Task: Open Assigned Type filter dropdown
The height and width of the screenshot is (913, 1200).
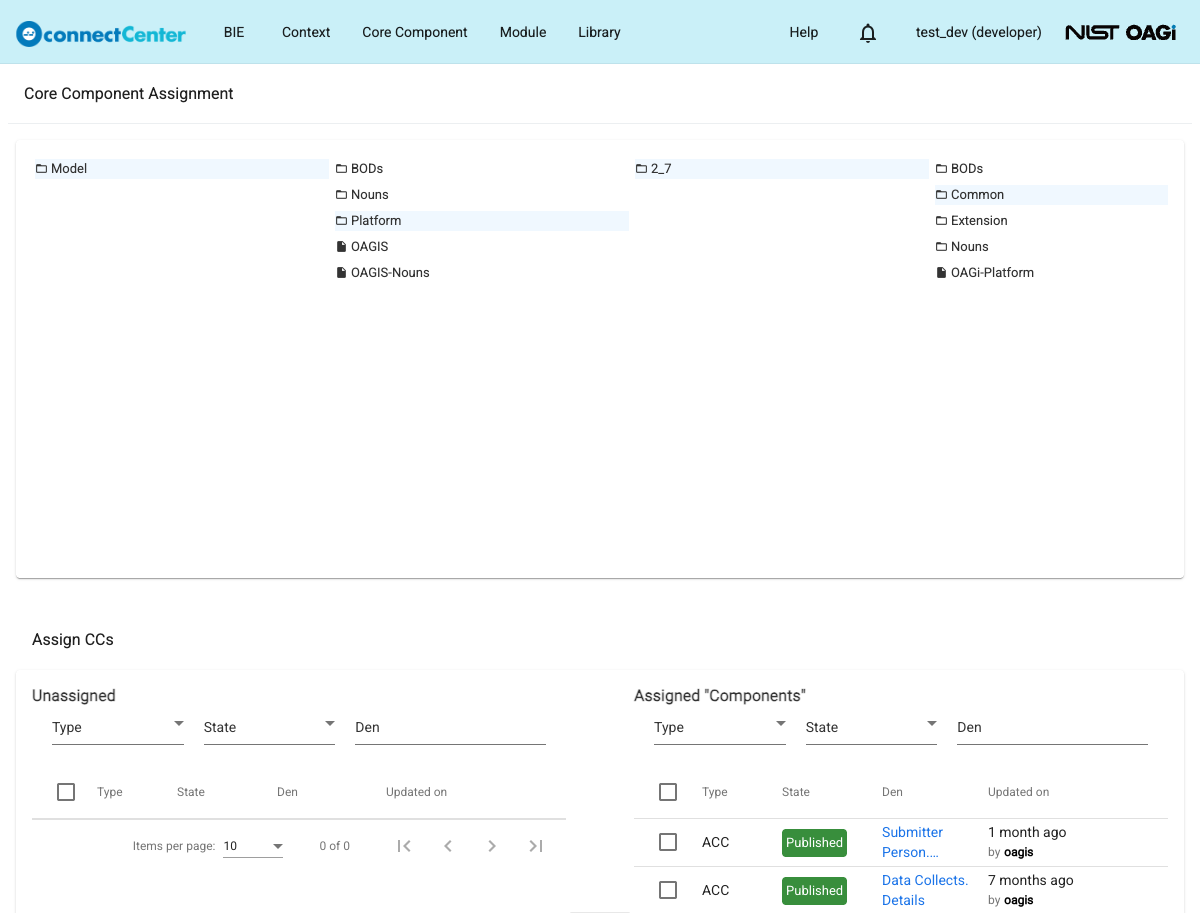Action: (720, 727)
